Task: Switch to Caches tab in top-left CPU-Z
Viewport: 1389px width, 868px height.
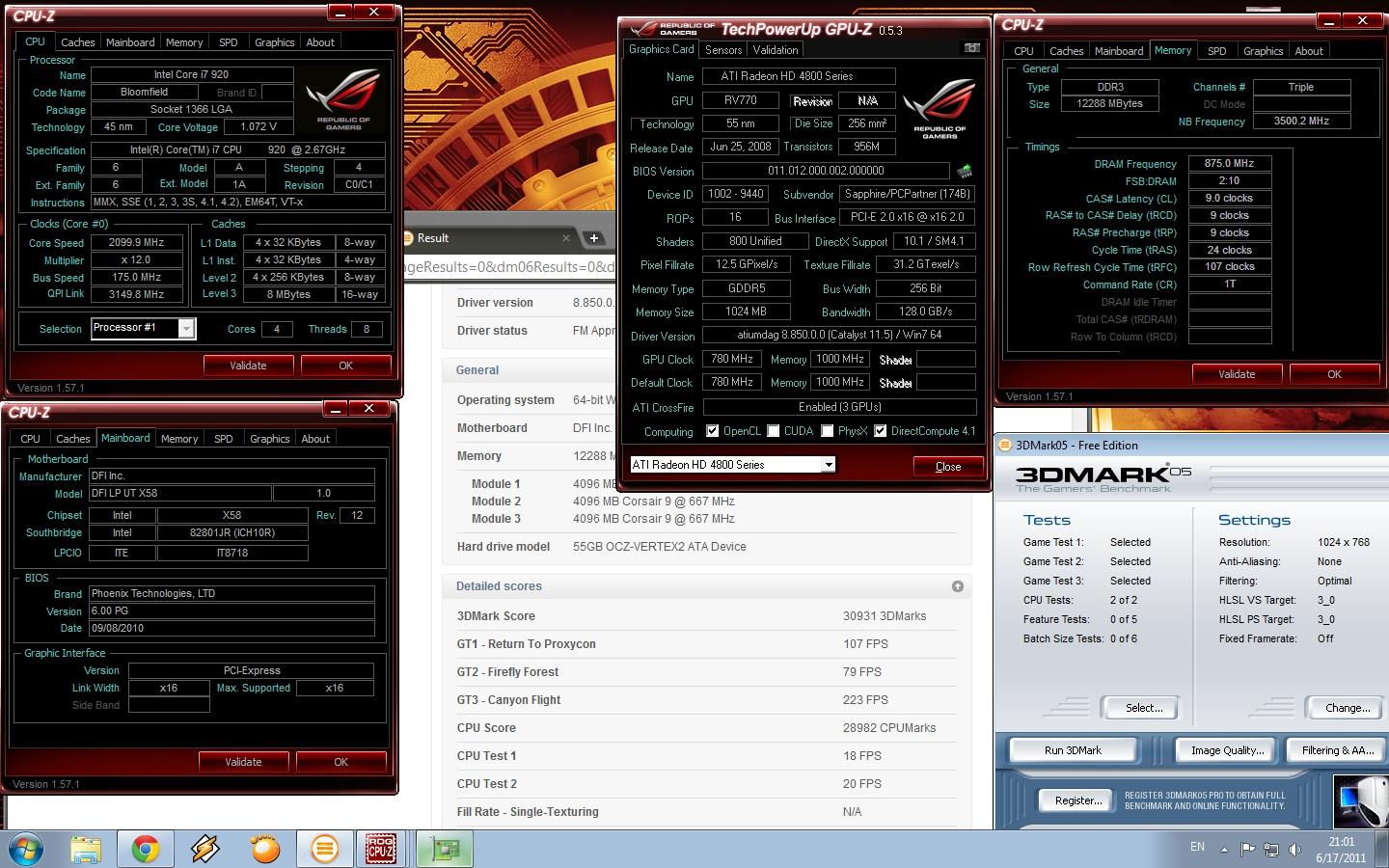Action: click(78, 42)
